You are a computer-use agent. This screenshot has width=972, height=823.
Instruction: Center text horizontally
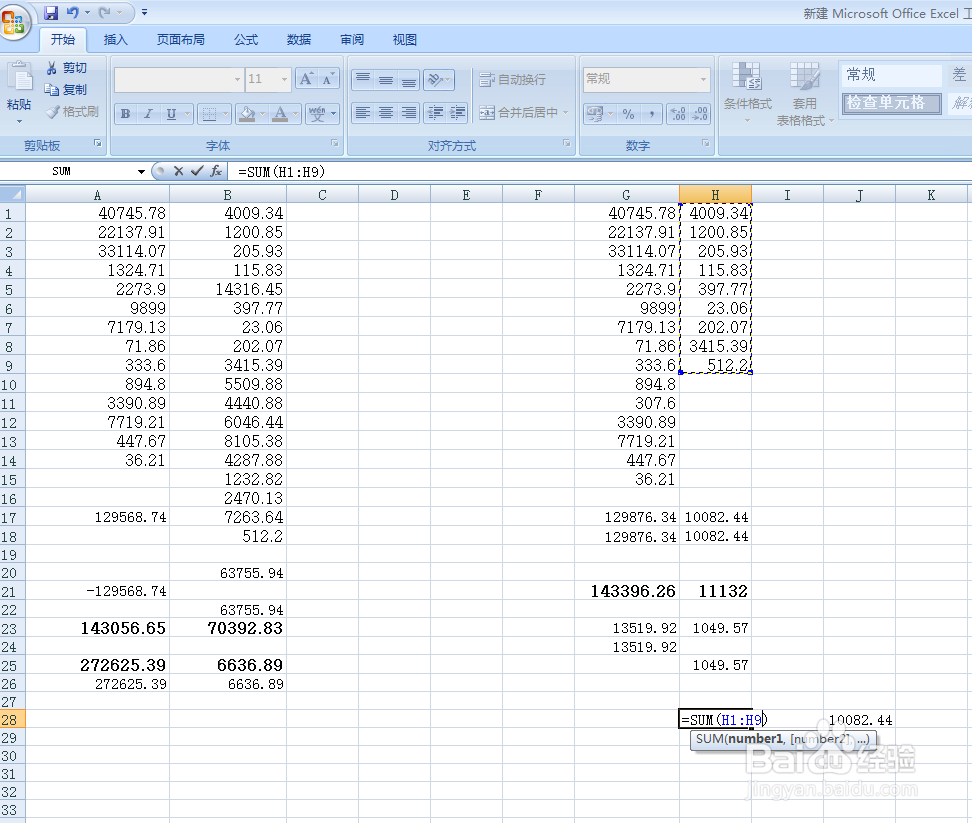click(x=386, y=113)
